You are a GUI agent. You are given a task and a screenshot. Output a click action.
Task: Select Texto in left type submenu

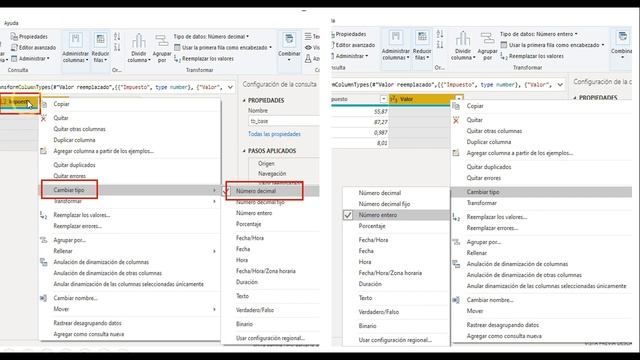[242, 296]
